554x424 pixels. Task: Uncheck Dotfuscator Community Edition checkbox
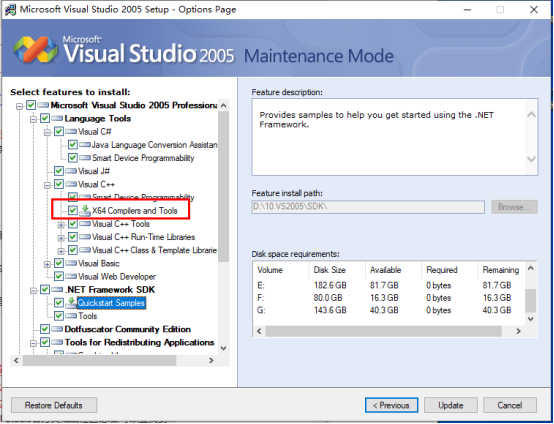click(x=45, y=329)
